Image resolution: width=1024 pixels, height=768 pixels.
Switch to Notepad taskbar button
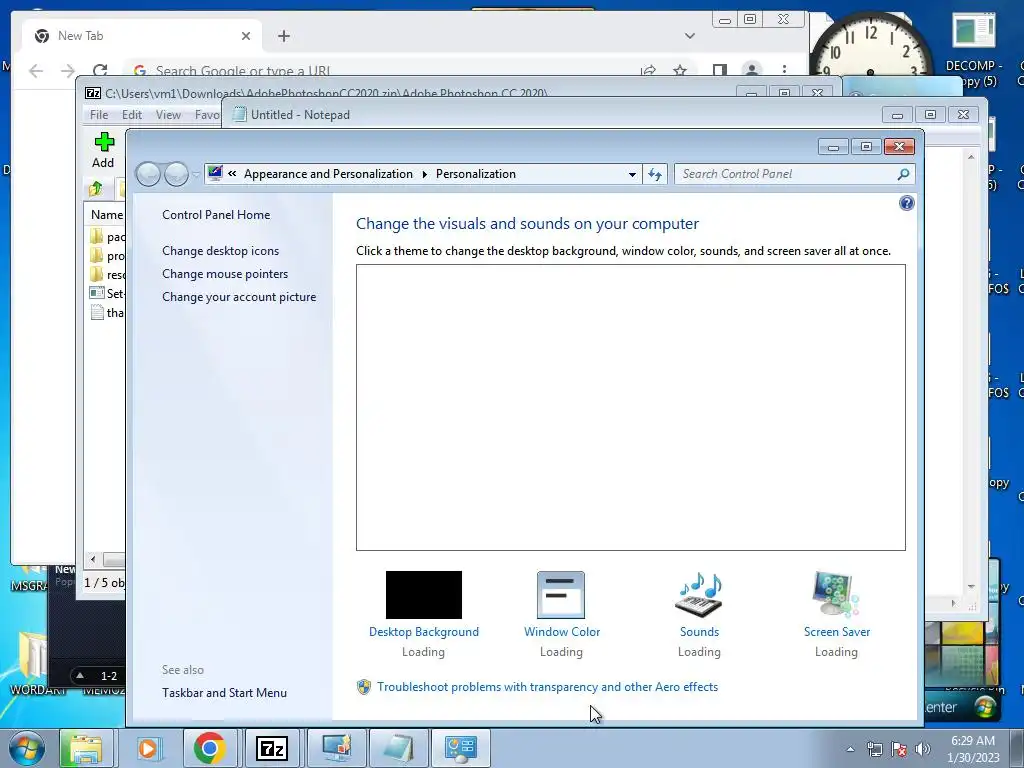pos(398,748)
